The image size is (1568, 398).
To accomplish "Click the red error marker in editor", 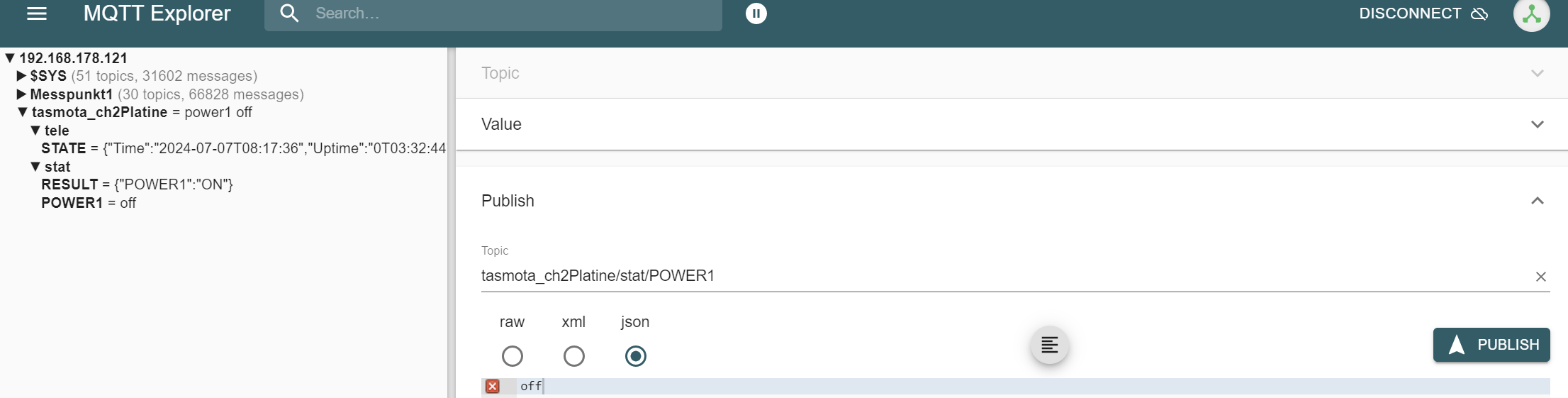I will coord(493,386).
